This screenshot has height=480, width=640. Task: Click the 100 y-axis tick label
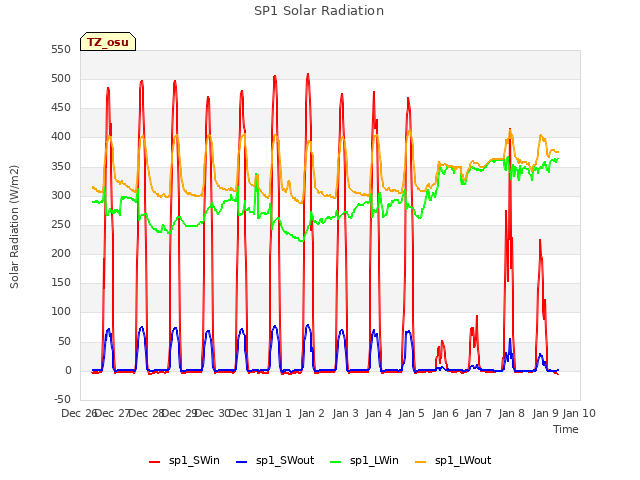[61, 311]
